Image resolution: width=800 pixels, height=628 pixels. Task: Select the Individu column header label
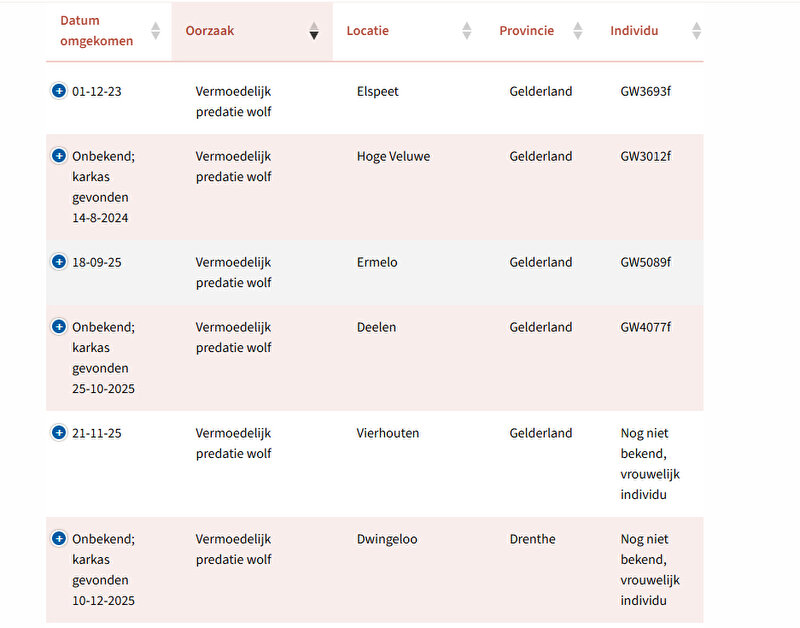click(634, 31)
